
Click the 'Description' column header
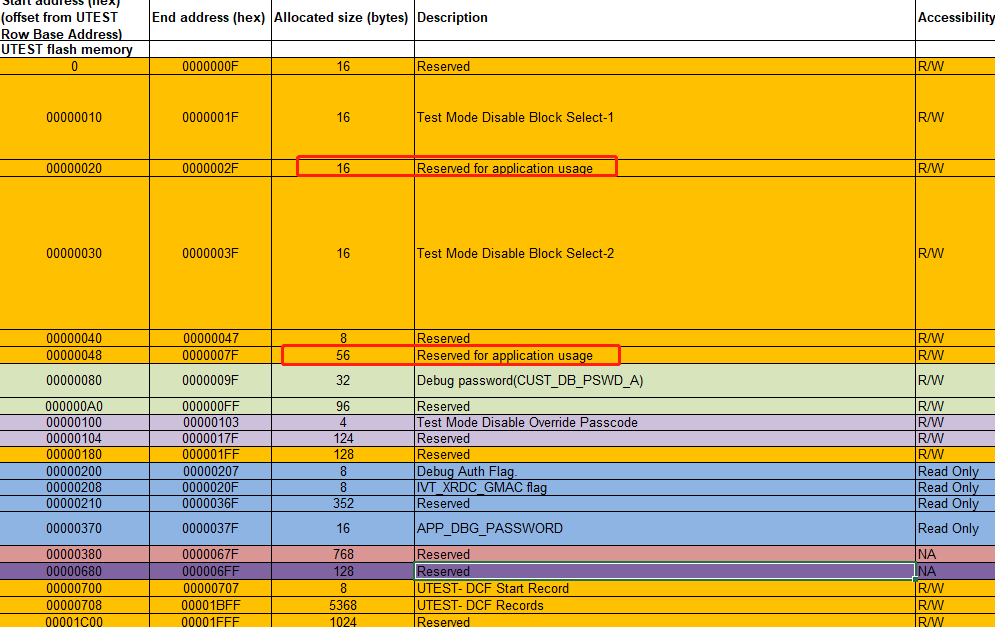point(451,17)
